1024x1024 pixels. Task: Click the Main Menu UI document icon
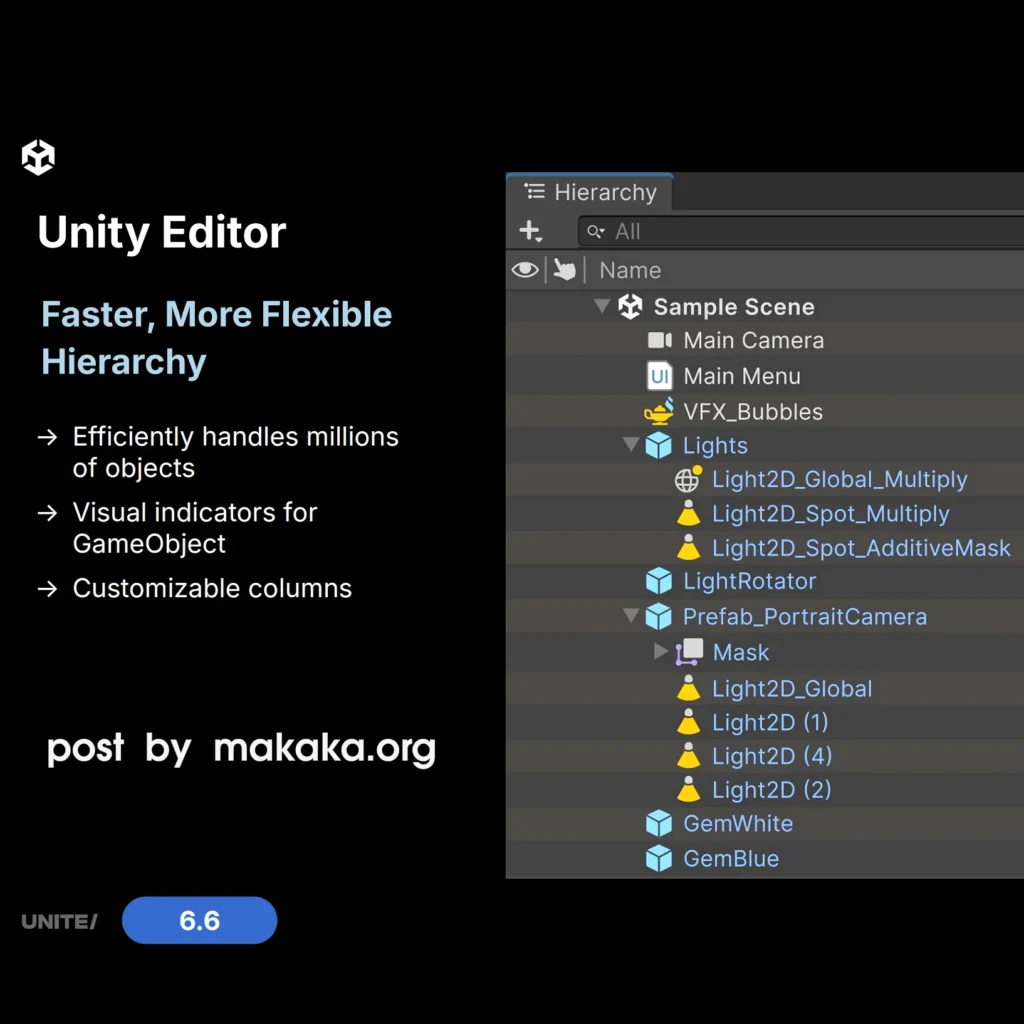click(660, 376)
